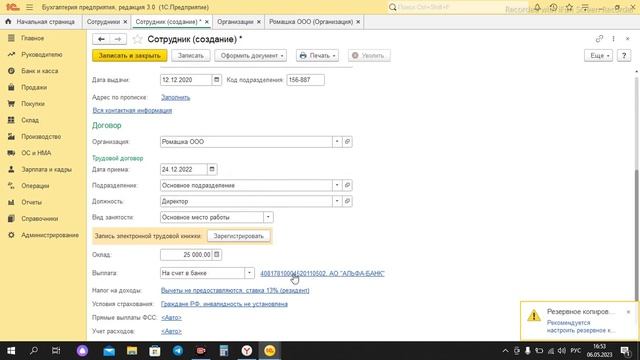Open calendar for Дата приема field
The width and height of the screenshot is (640, 360).
pyautogui.click(x=212, y=169)
